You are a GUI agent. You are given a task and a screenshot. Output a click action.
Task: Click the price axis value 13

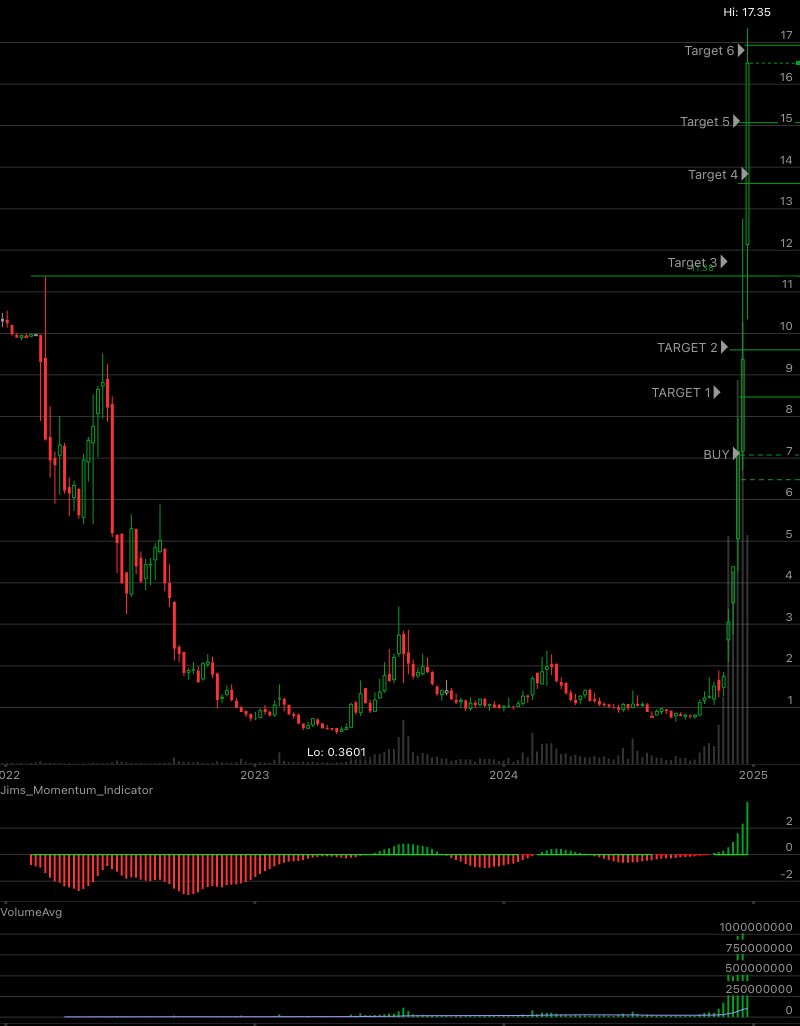point(786,202)
